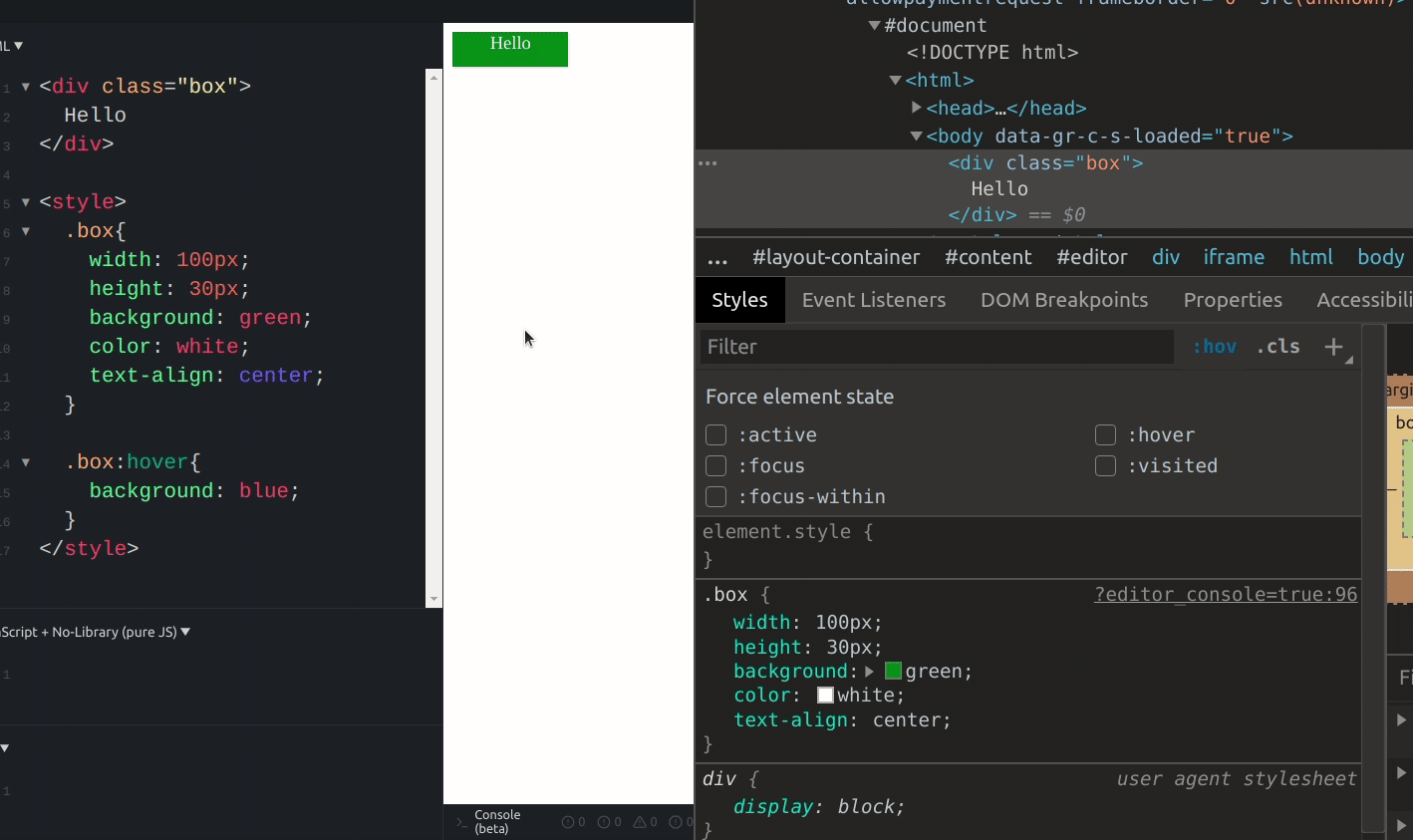Click the editor scrollbar down arrow
Viewport: 1413px width, 840px height.
tap(433, 599)
